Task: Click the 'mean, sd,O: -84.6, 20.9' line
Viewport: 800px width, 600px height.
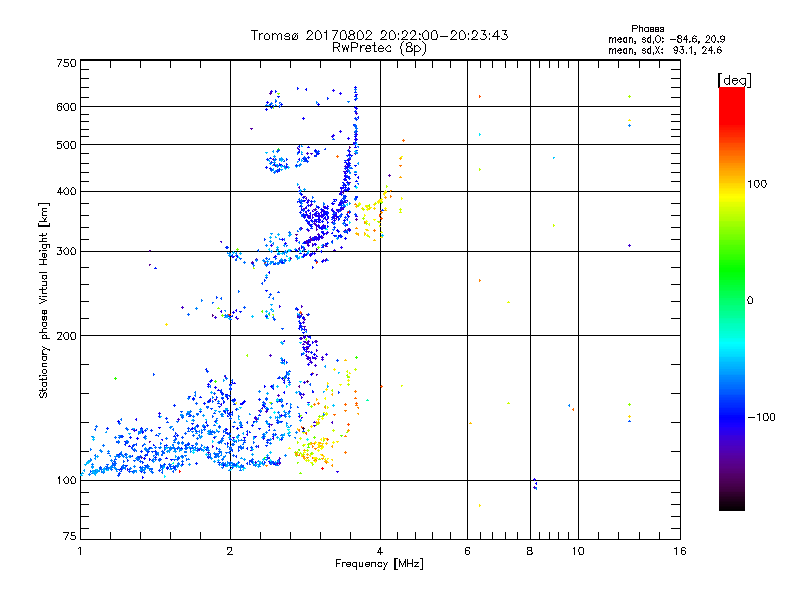Action: coord(666,39)
